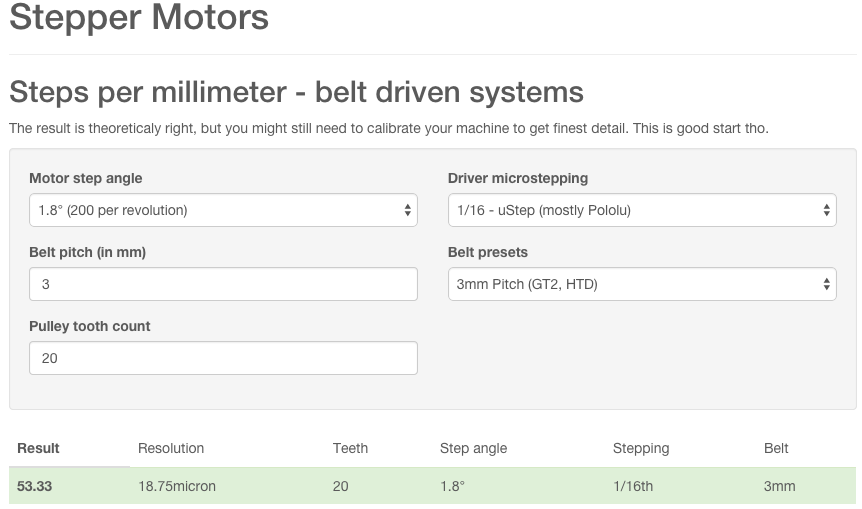Click the Step angle column header
The height and width of the screenshot is (509, 862).
473,448
